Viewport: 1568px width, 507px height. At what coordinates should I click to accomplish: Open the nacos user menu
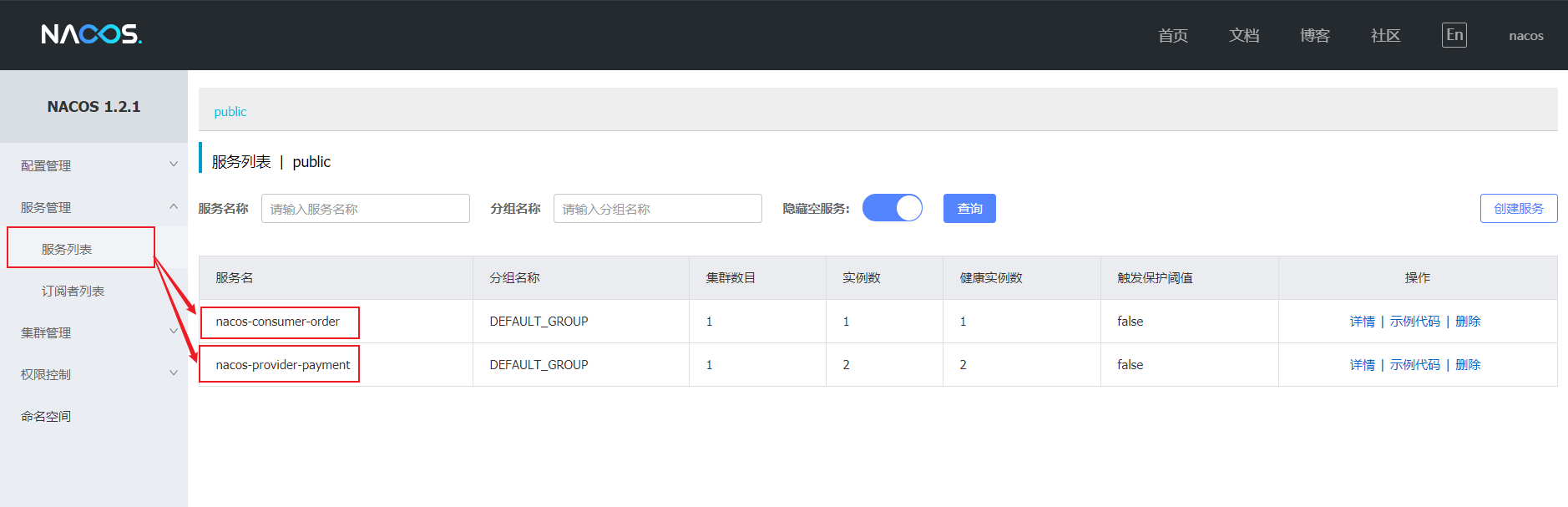[1526, 35]
